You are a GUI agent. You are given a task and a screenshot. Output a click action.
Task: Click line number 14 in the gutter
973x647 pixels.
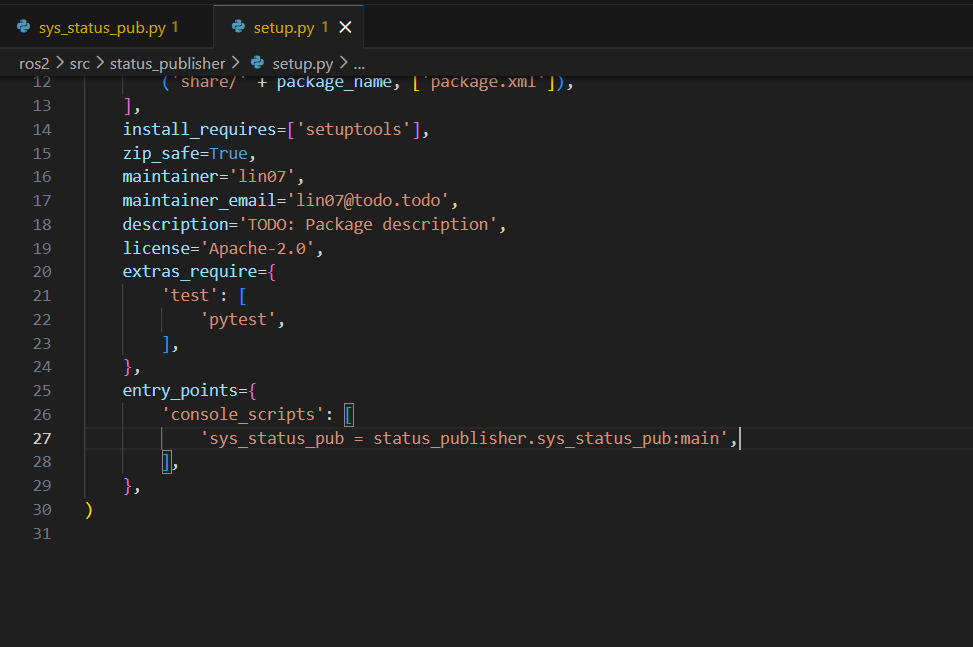[42, 130]
